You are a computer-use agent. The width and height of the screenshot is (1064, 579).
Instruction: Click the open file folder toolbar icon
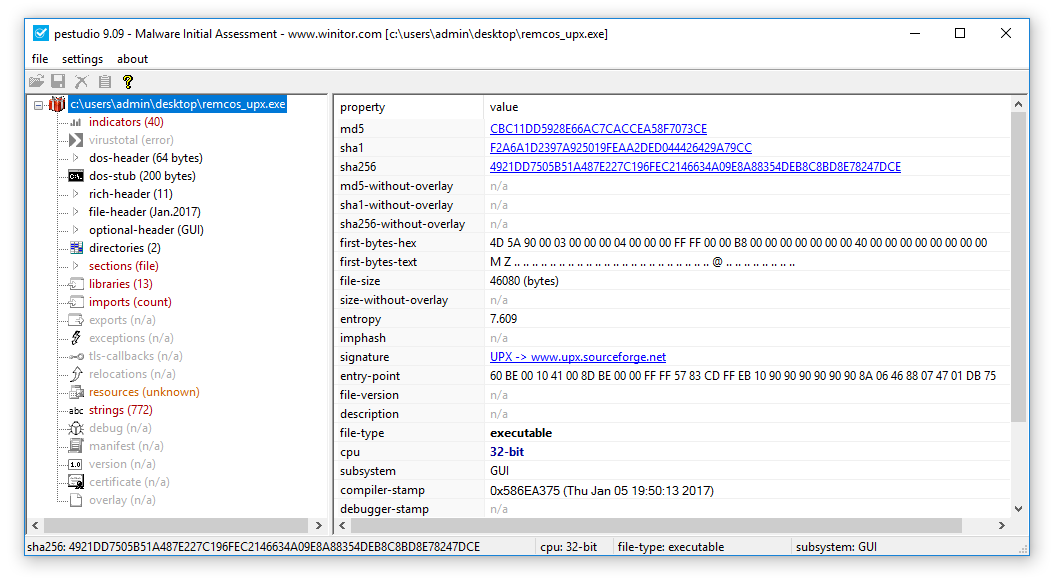tap(37, 82)
